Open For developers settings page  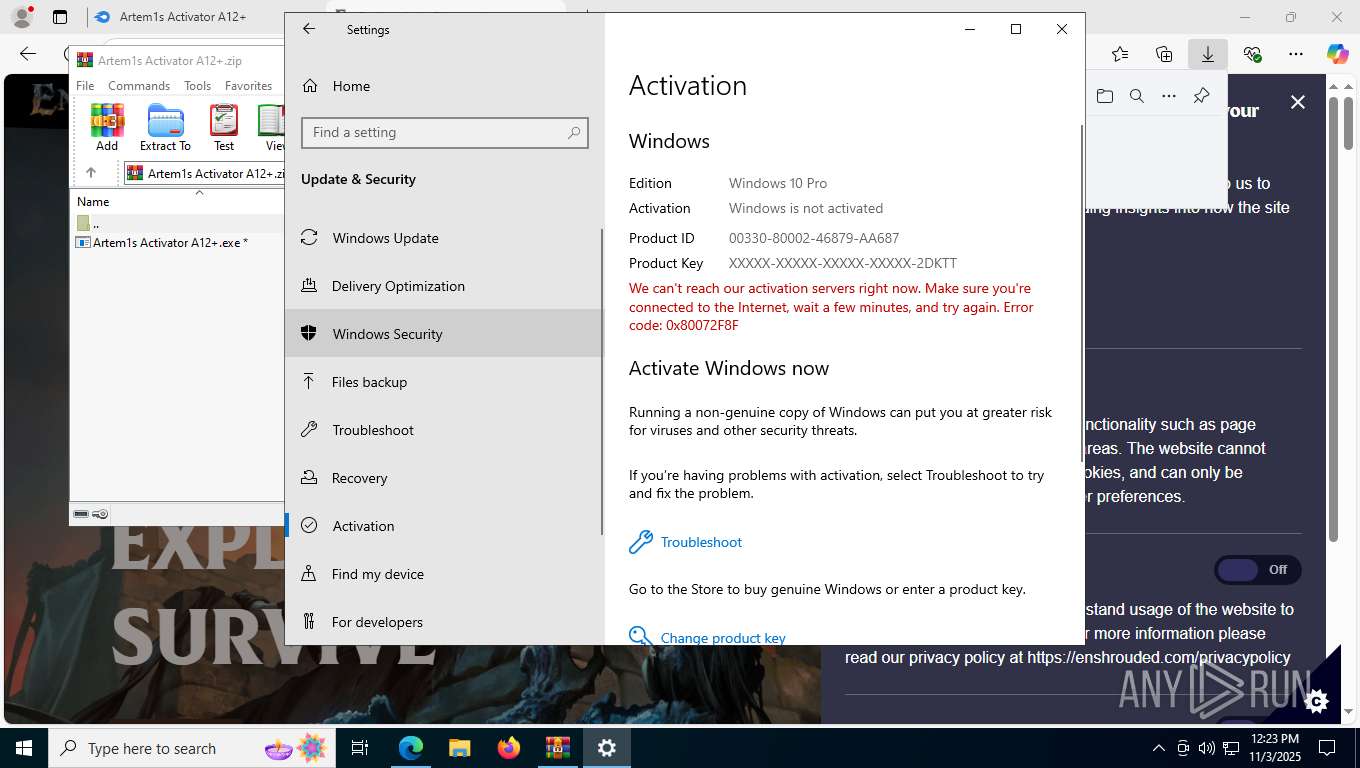(x=445, y=622)
